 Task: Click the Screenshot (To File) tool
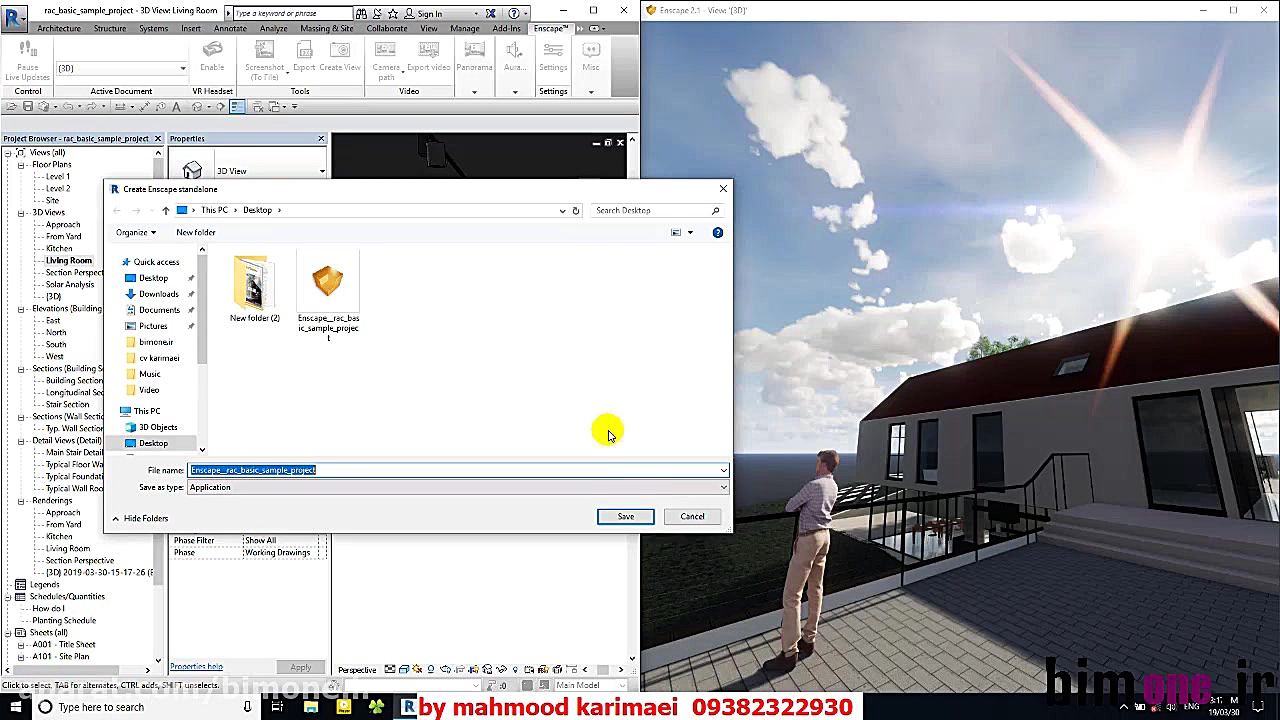pos(265,50)
